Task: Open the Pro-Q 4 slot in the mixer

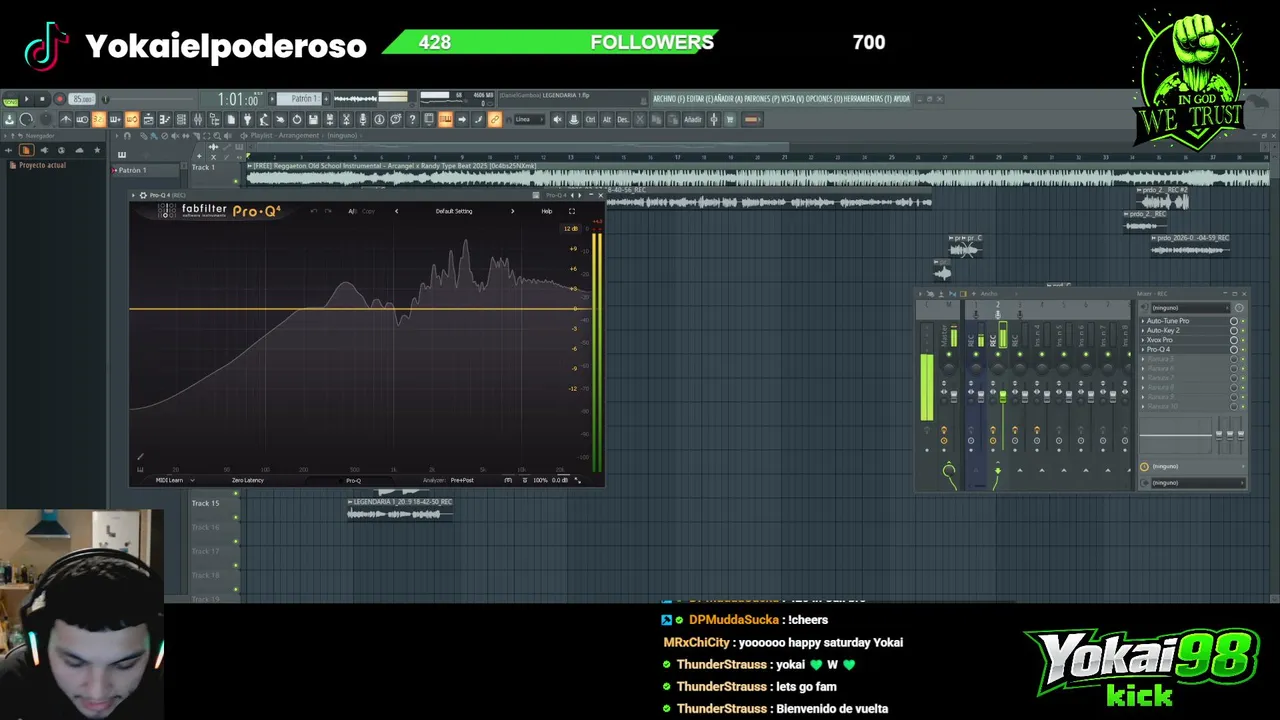Action: (x=1158, y=349)
